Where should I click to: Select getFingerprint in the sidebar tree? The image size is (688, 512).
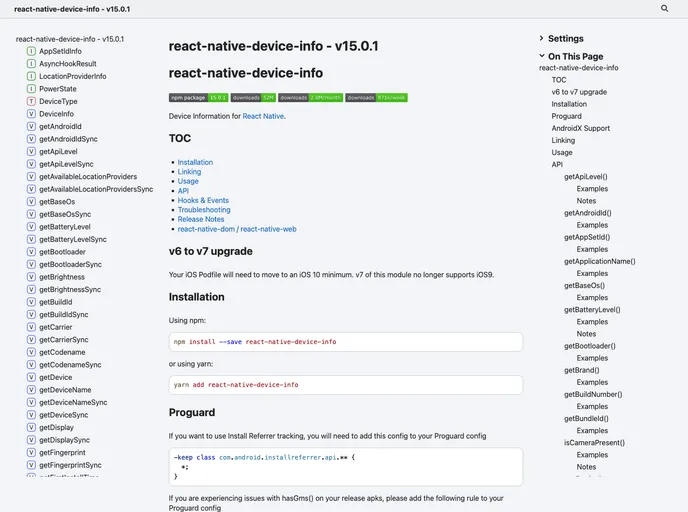point(64,452)
